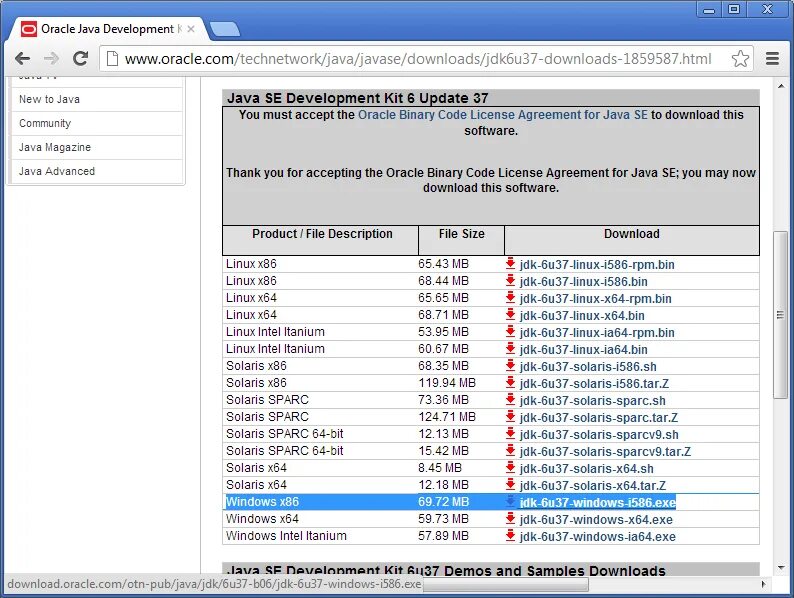Download jdk-6u37-windows-x64.exe link
Viewport: 794px width, 598px height.
[x=596, y=520]
